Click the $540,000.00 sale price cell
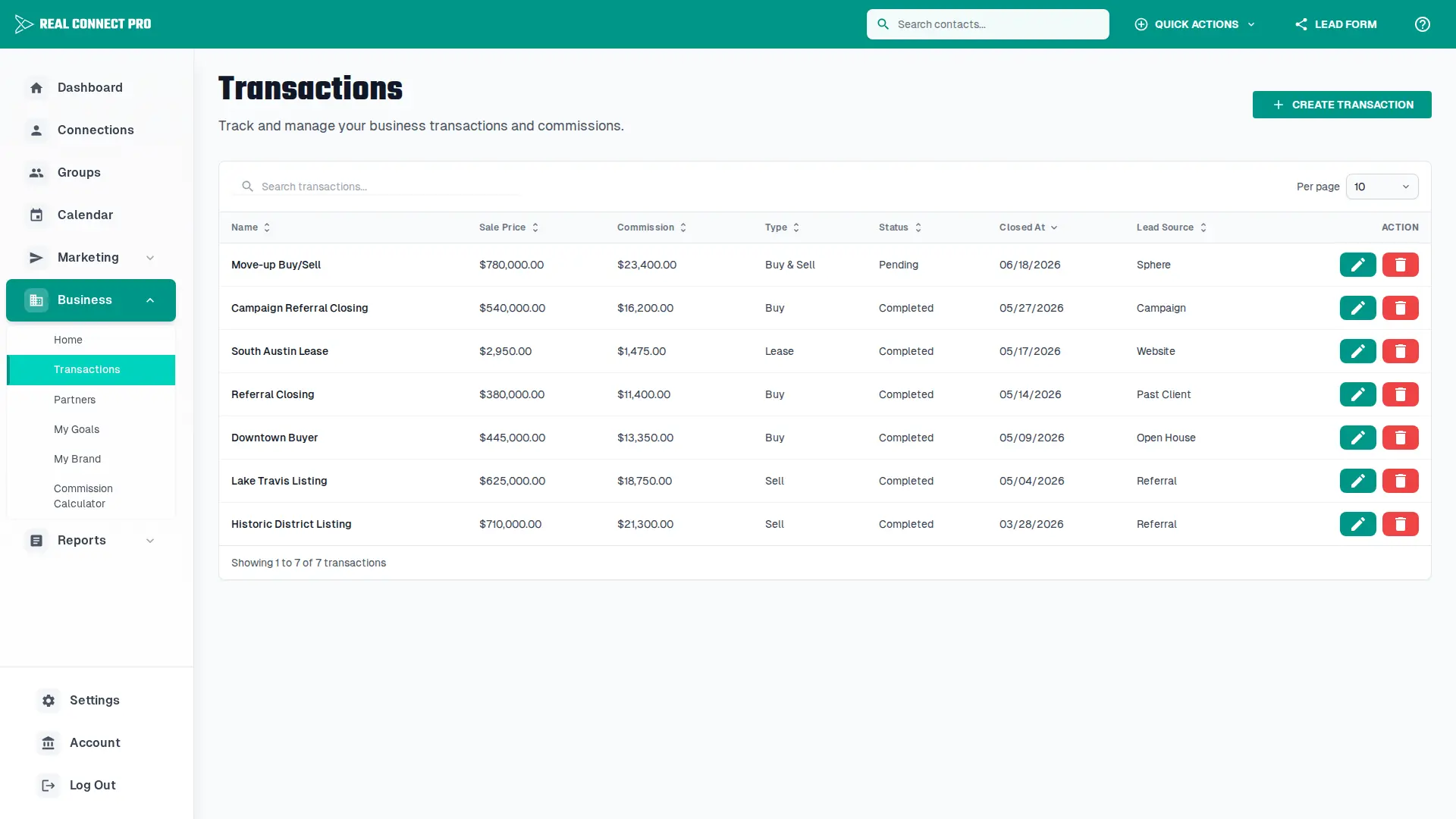 512,308
